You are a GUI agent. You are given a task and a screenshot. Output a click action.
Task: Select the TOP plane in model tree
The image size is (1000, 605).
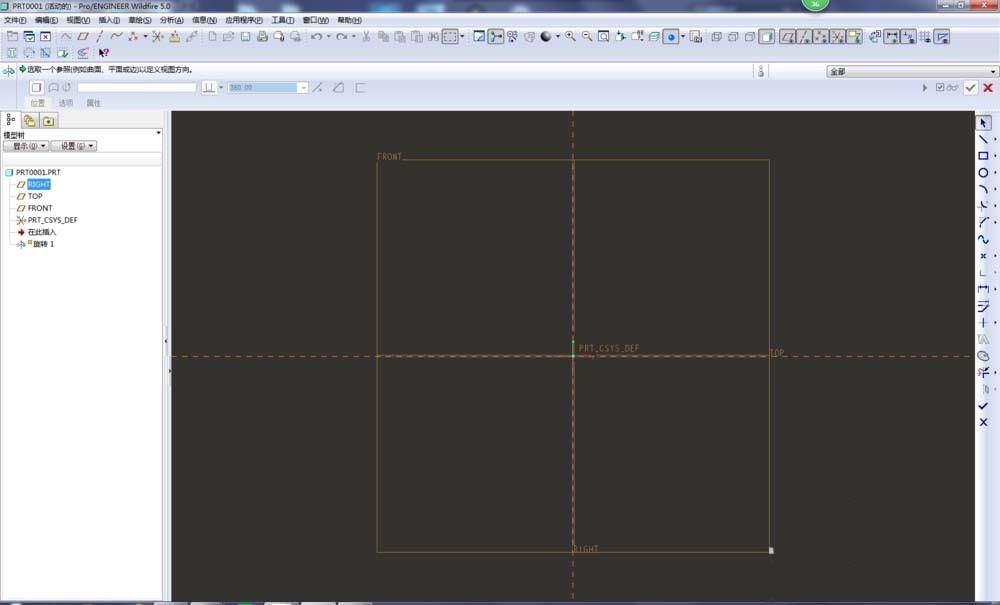(x=35, y=196)
